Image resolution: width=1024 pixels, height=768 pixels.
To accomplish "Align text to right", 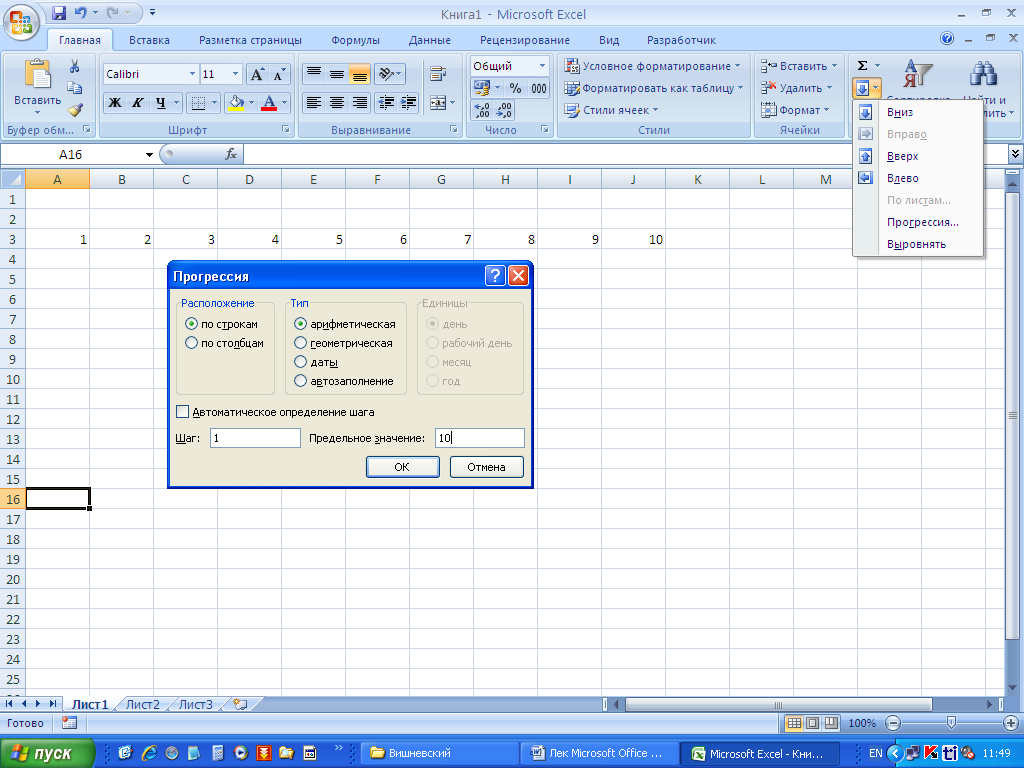I will pyautogui.click(x=359, y=103).
